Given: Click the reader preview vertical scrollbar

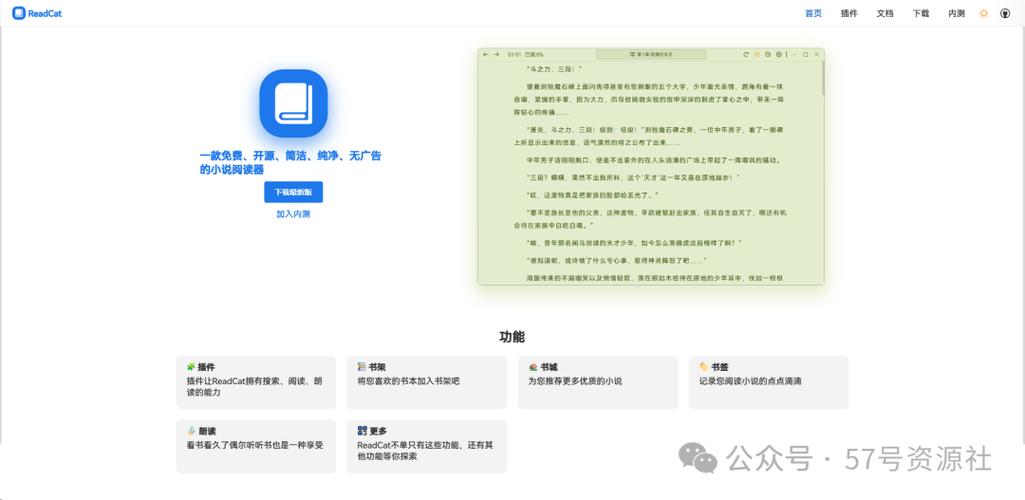Looking at the screenshot, I should click(822, 78).
